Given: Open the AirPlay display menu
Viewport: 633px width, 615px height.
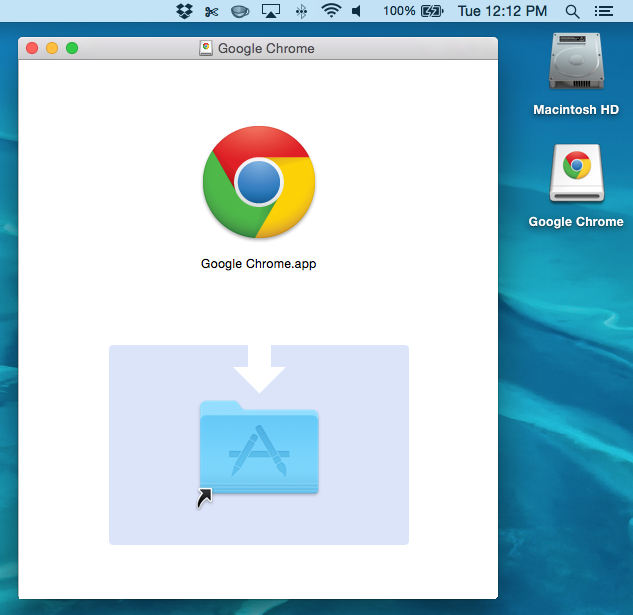Looking at the screenshot, I should tap(271, 11).
